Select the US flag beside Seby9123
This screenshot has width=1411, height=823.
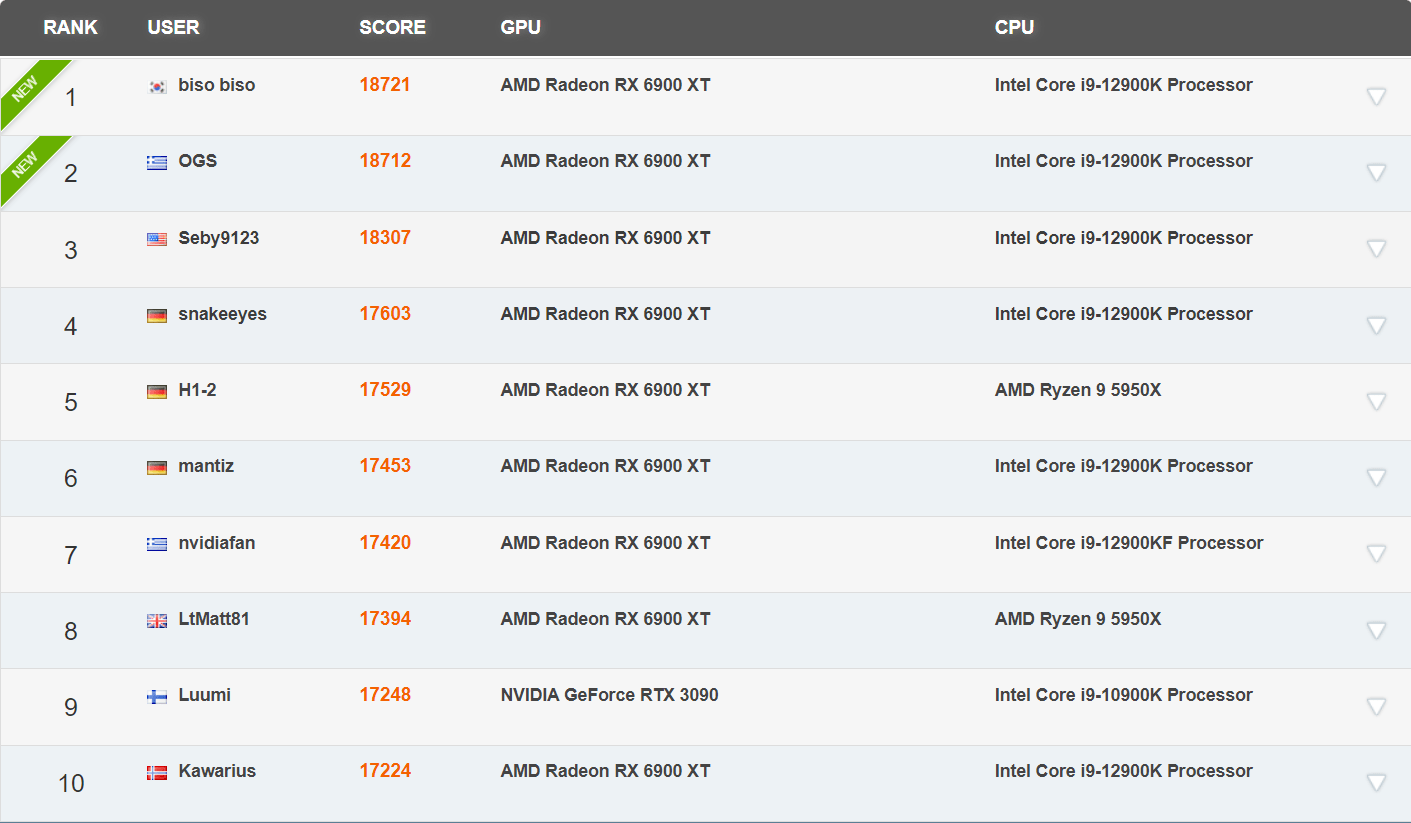[x=157, y=238]
